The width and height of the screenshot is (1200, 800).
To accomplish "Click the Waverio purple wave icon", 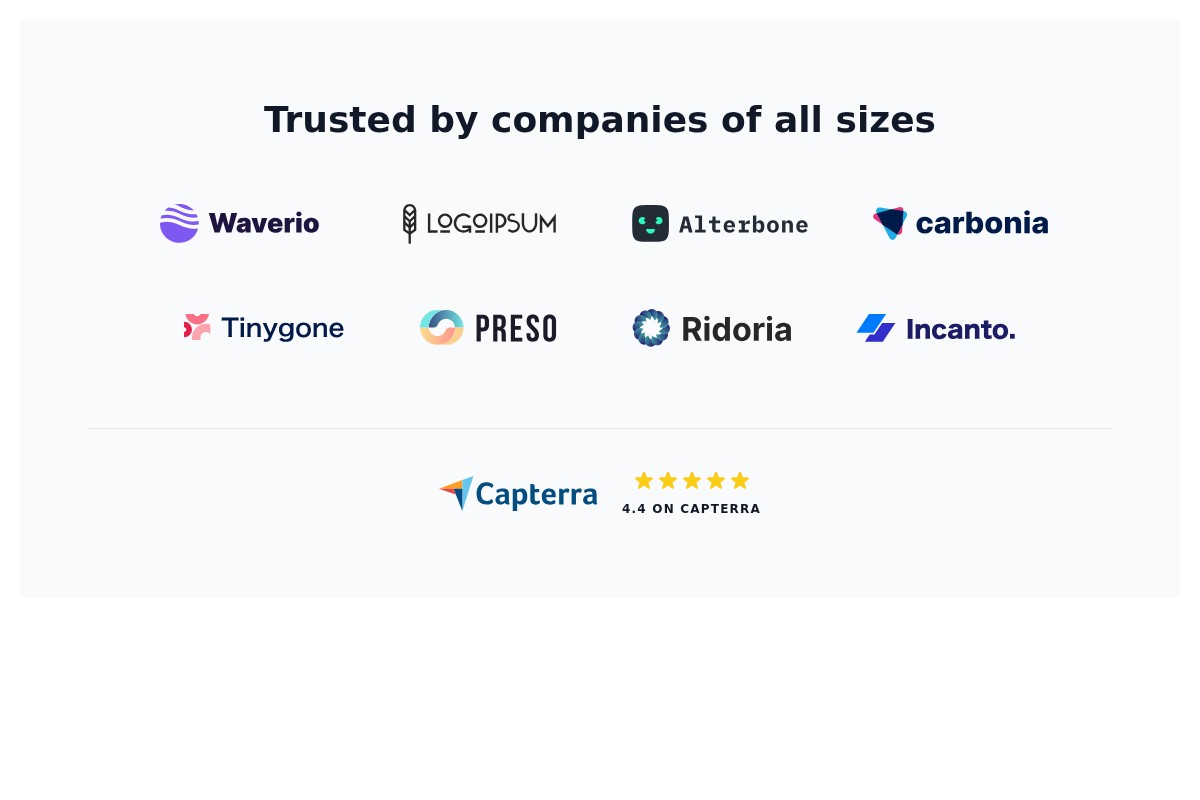I will pyautogui.click(x=179, y=223).
